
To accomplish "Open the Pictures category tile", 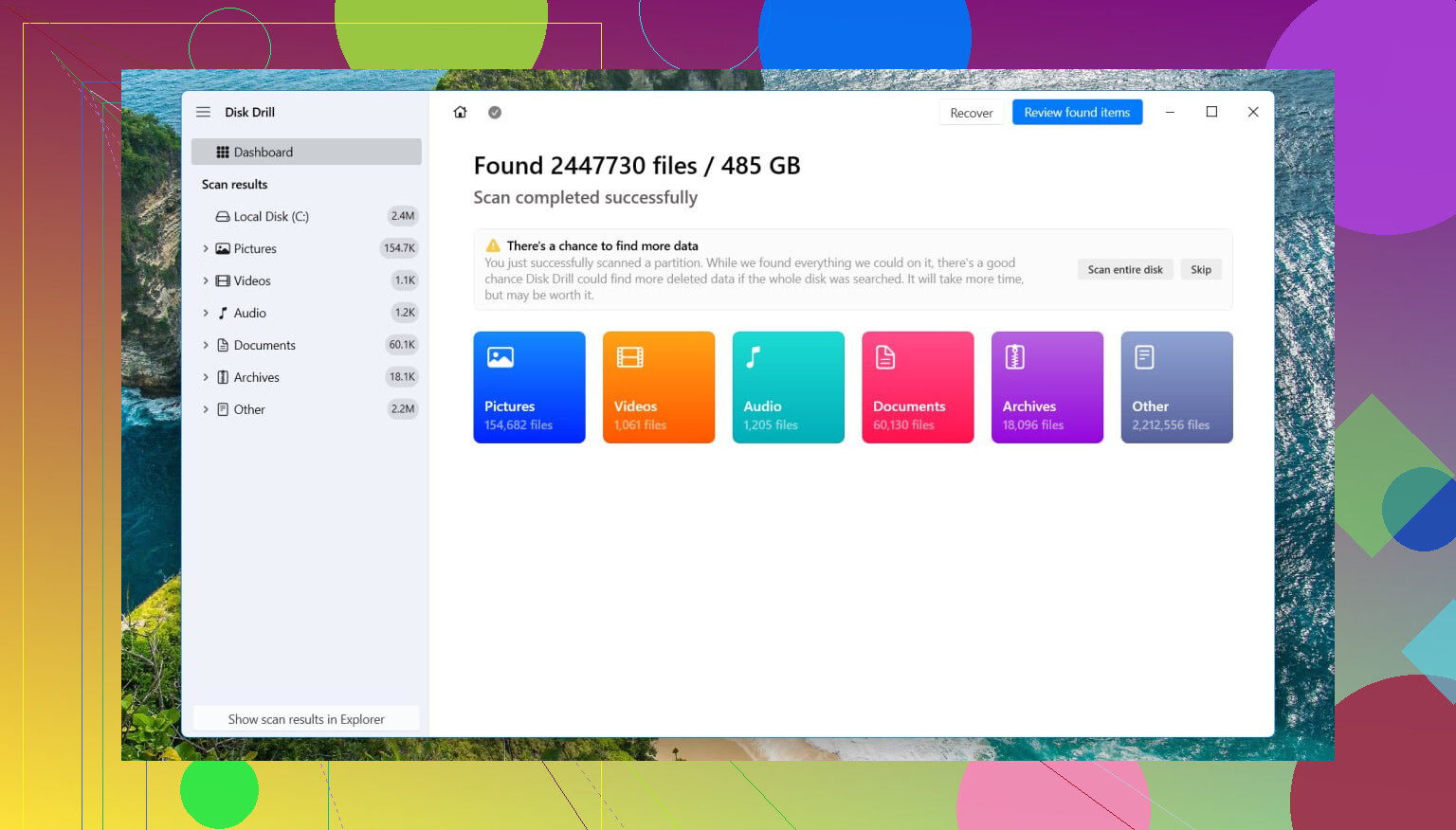I will click(x=529, y=388).
